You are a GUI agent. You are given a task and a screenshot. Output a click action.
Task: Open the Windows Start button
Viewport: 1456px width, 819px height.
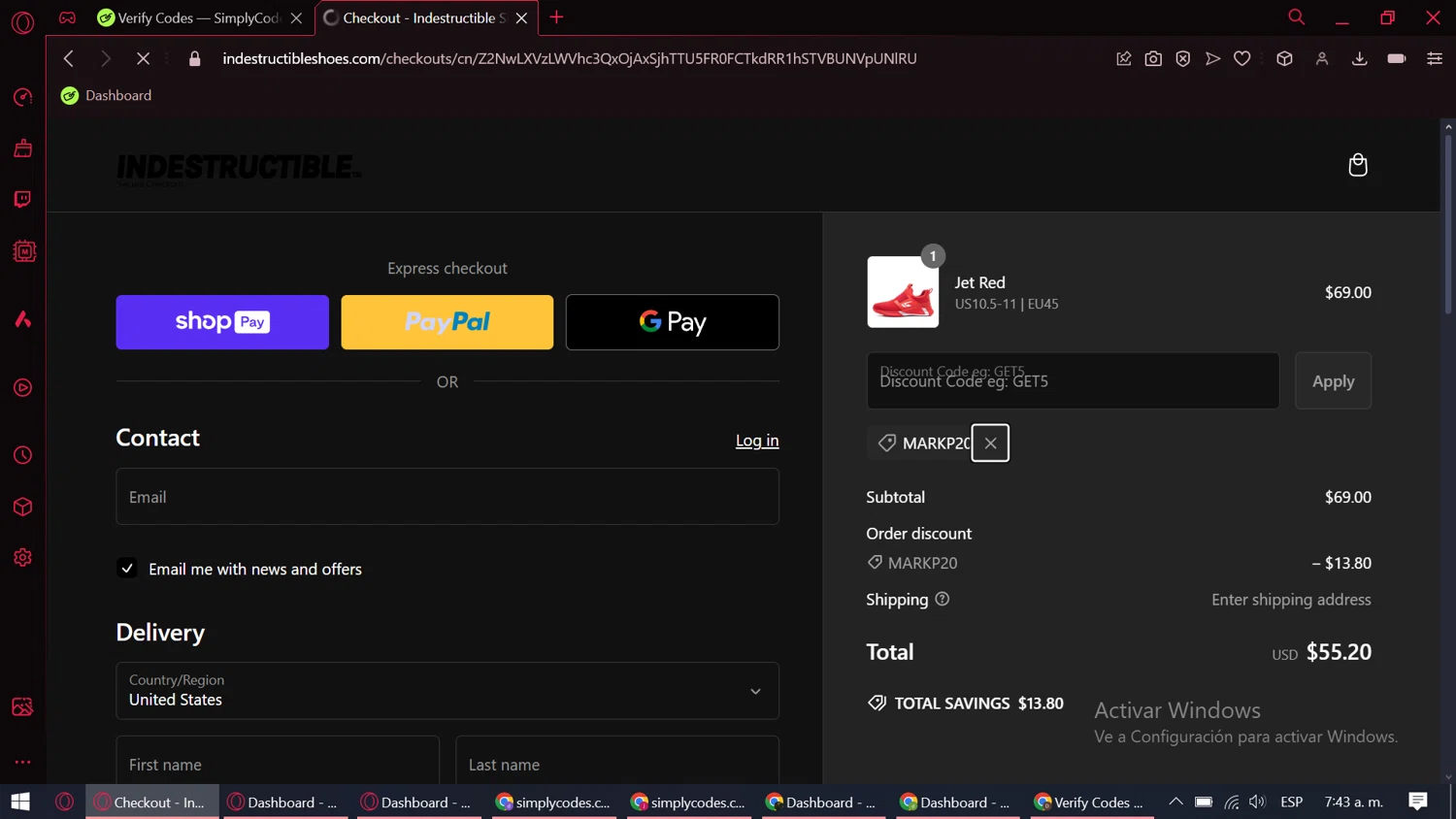point(20,802)
